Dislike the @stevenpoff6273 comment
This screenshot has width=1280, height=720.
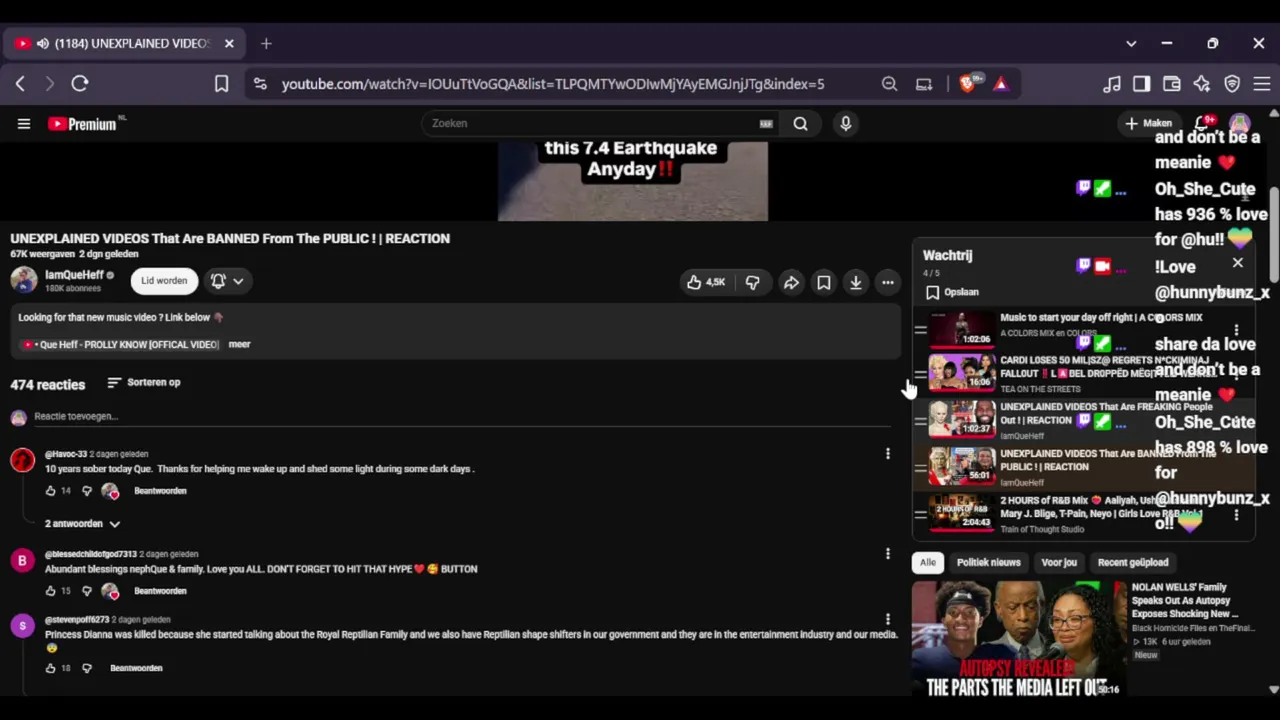[x=86, y=668]
